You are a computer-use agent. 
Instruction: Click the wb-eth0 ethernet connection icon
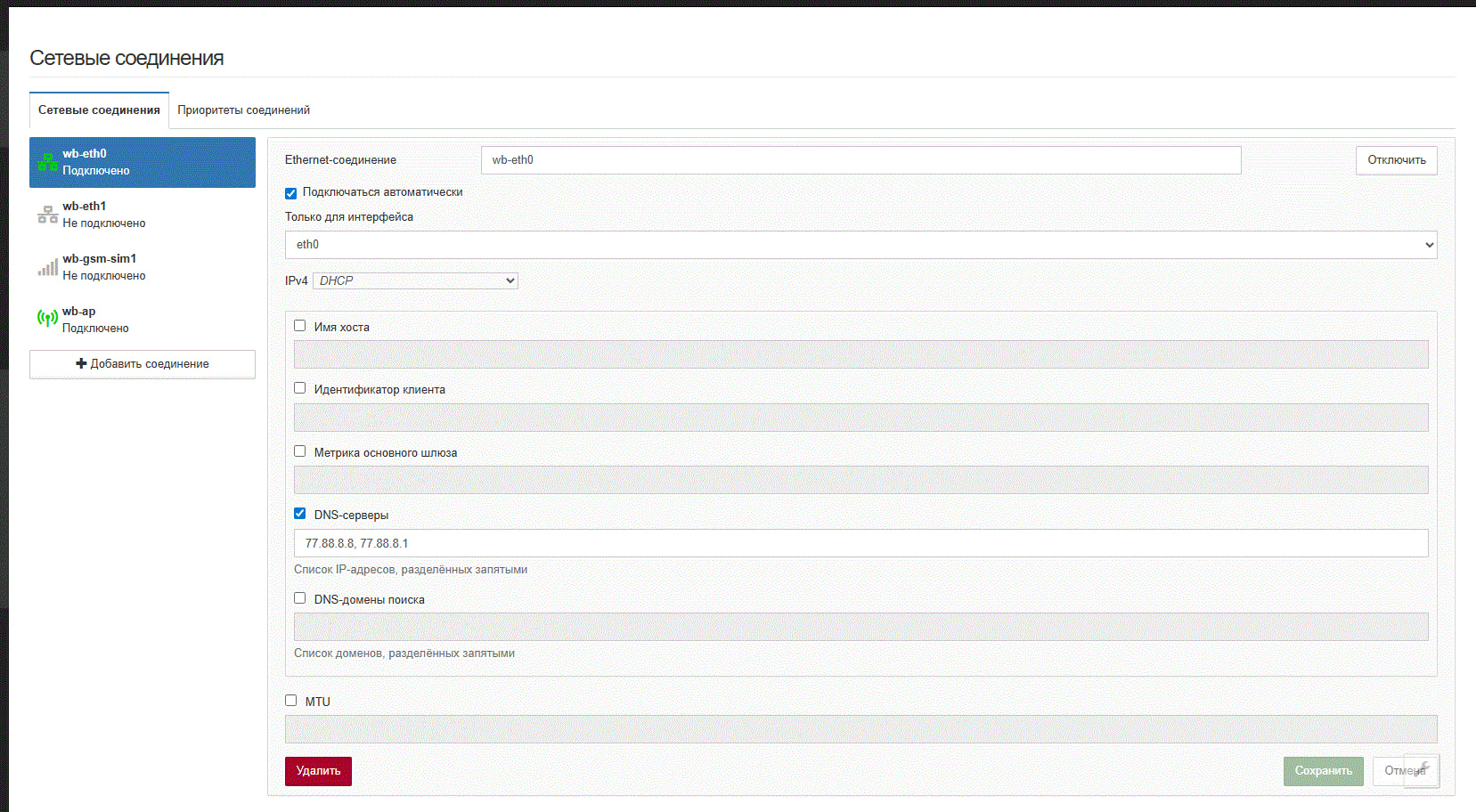[47, 162]
